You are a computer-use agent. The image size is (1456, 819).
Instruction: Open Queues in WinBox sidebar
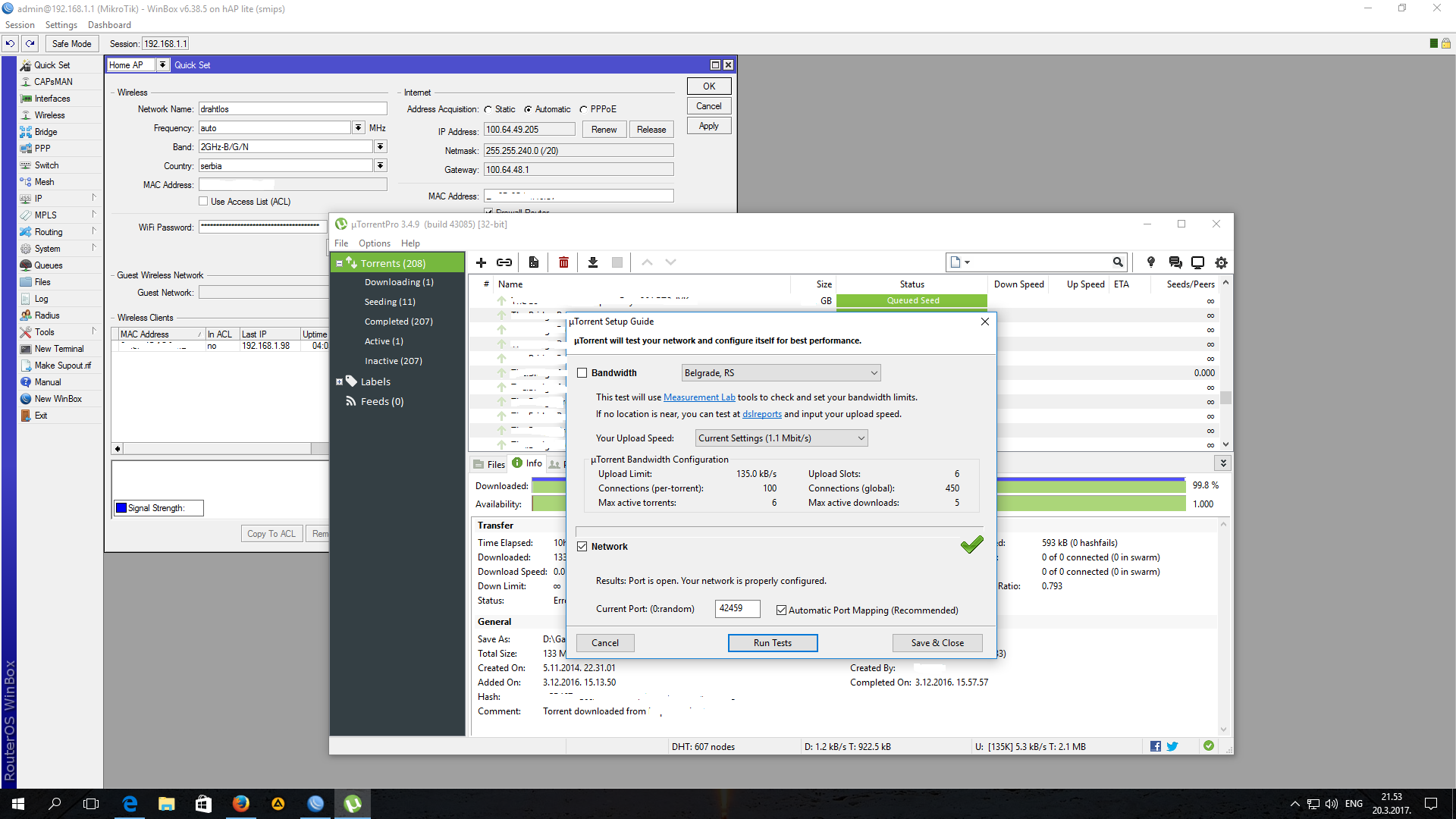pos(49,265)
